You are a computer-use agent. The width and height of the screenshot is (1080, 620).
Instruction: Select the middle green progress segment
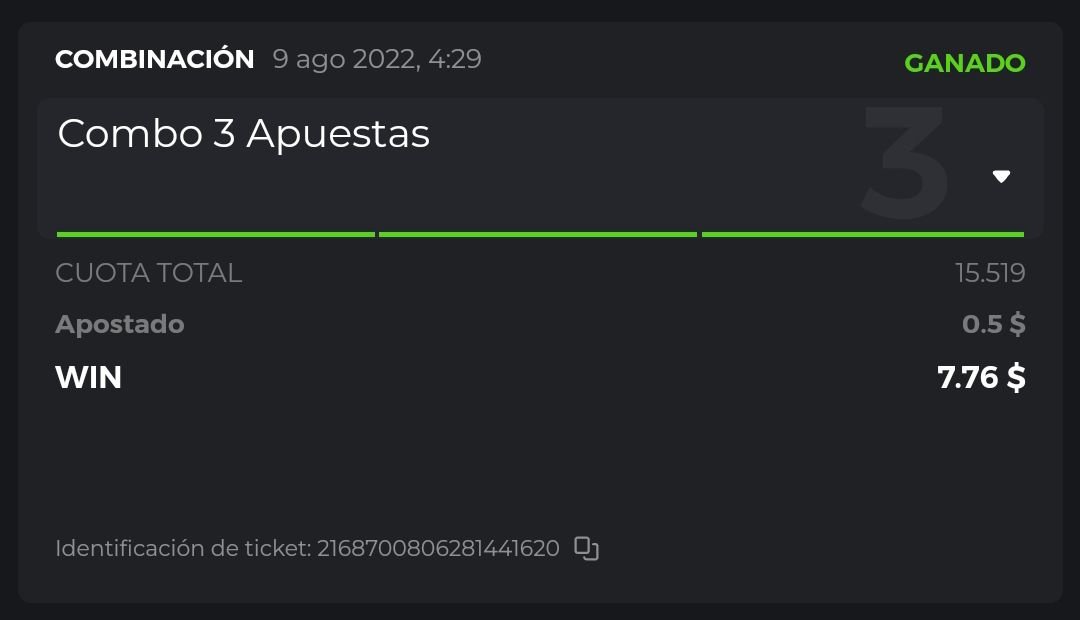pyautogui.click(x=537, y=234)
